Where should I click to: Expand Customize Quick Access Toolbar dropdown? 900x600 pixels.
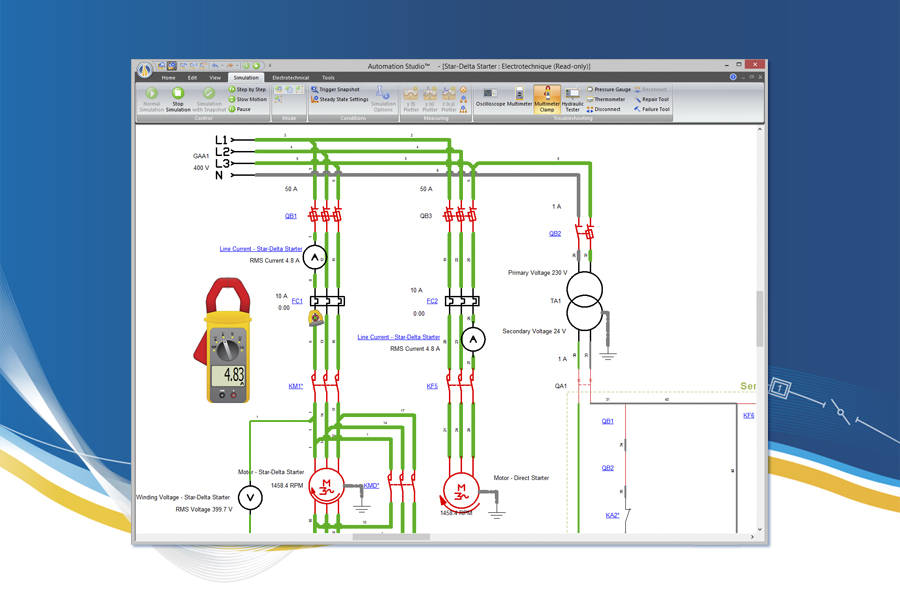point(270,66)
